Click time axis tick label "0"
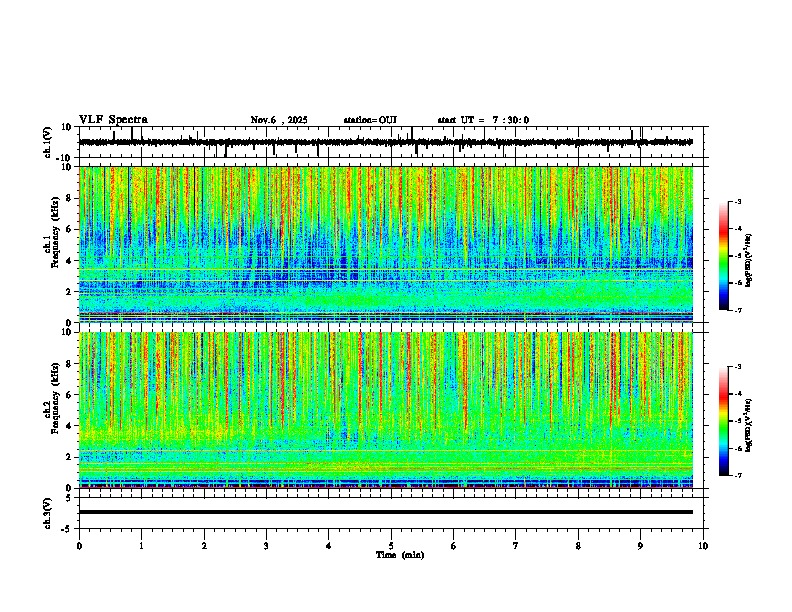Screen dimensions: 792x612 tap(79, 546)
